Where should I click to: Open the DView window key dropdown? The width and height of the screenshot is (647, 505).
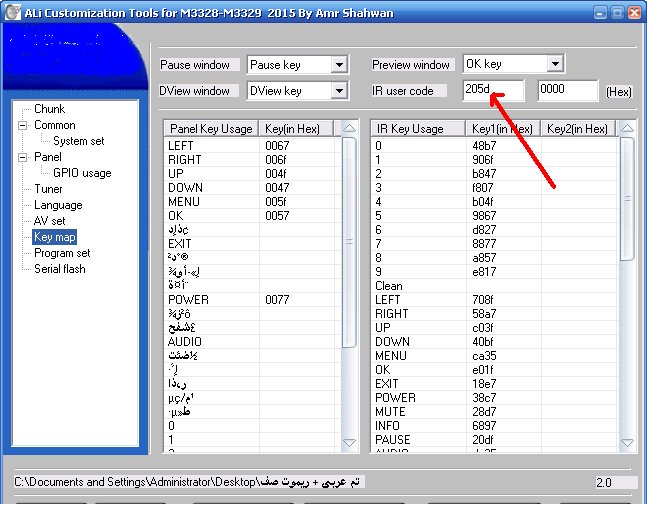(339, 90)
